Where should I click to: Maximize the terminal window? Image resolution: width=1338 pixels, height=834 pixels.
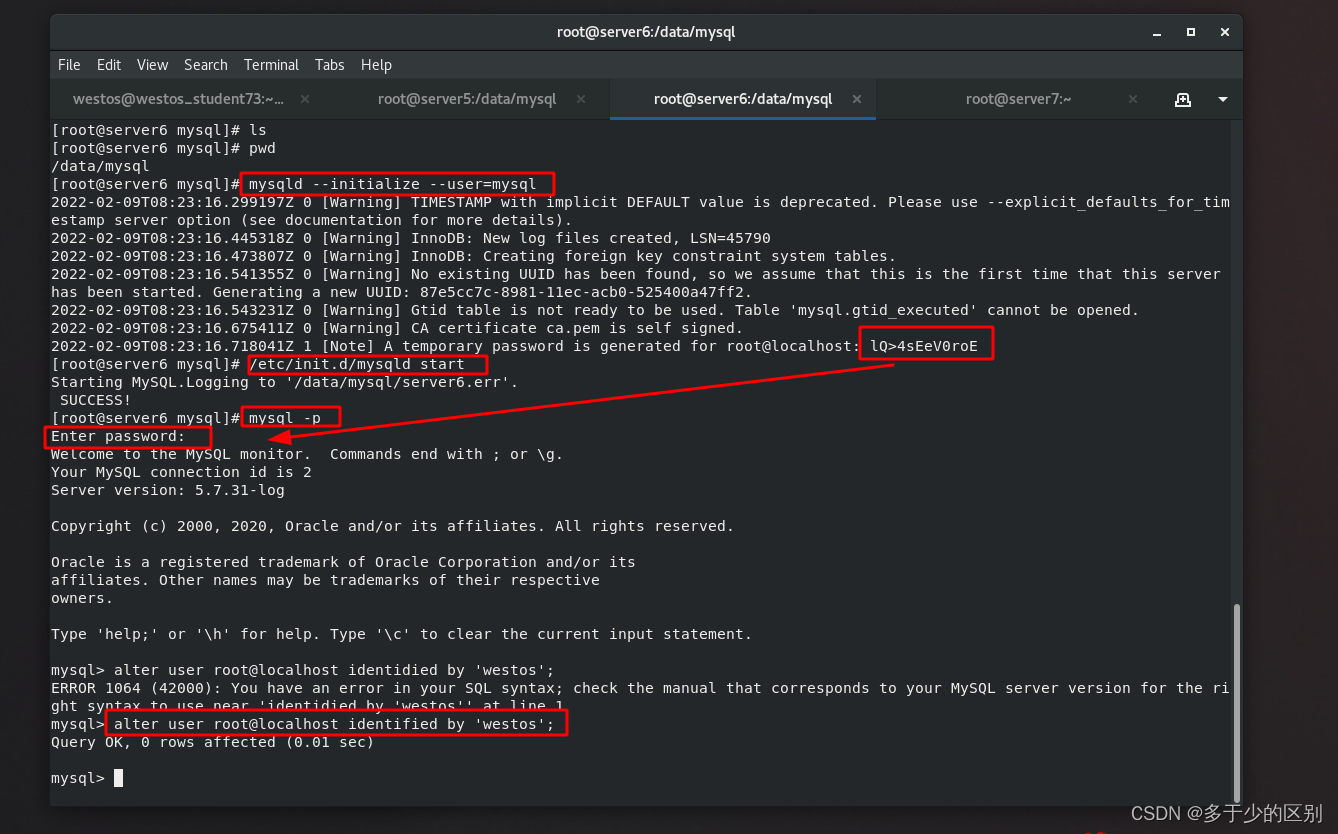point(1190,32)
